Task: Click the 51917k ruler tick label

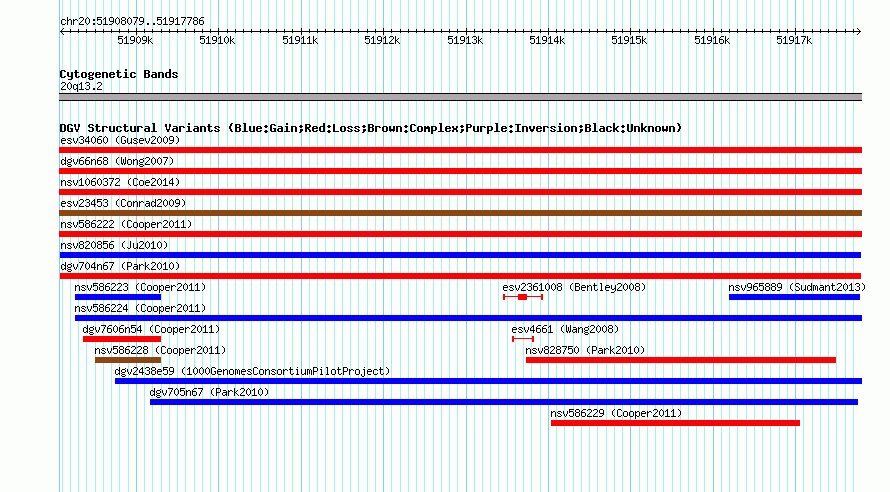Action: pos(794,40)
